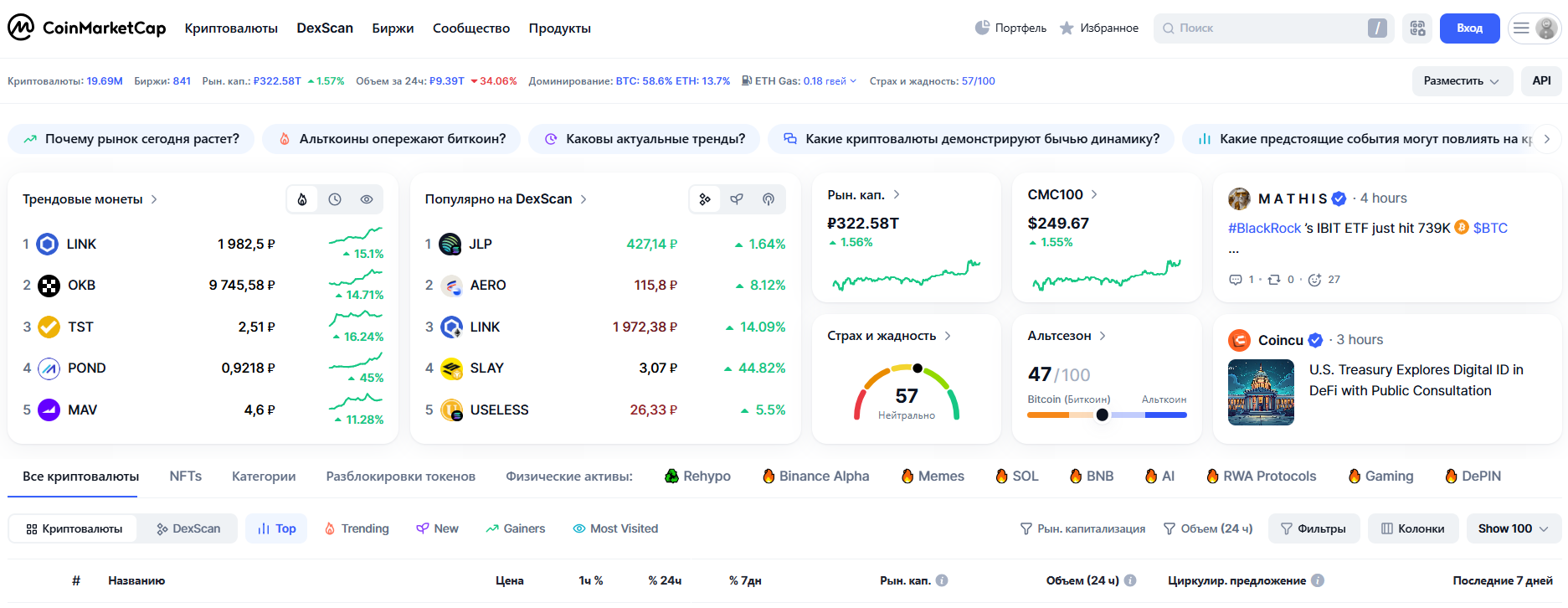Switch to Разблокировки токенов tab

401,476
